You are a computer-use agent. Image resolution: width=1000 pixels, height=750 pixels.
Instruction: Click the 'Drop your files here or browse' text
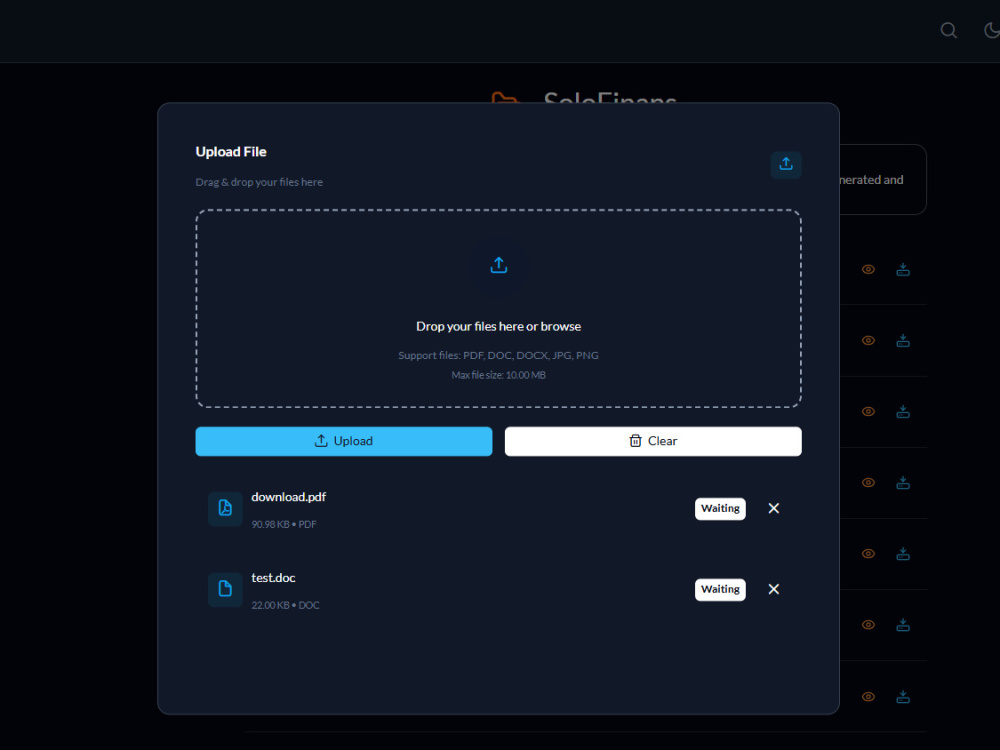coord(499,327)
